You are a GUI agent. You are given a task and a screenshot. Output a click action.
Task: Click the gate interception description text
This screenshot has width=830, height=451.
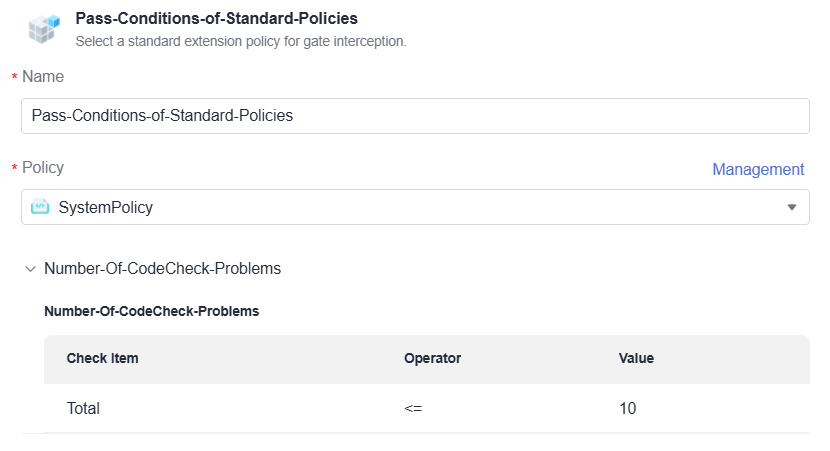(240, 42)
